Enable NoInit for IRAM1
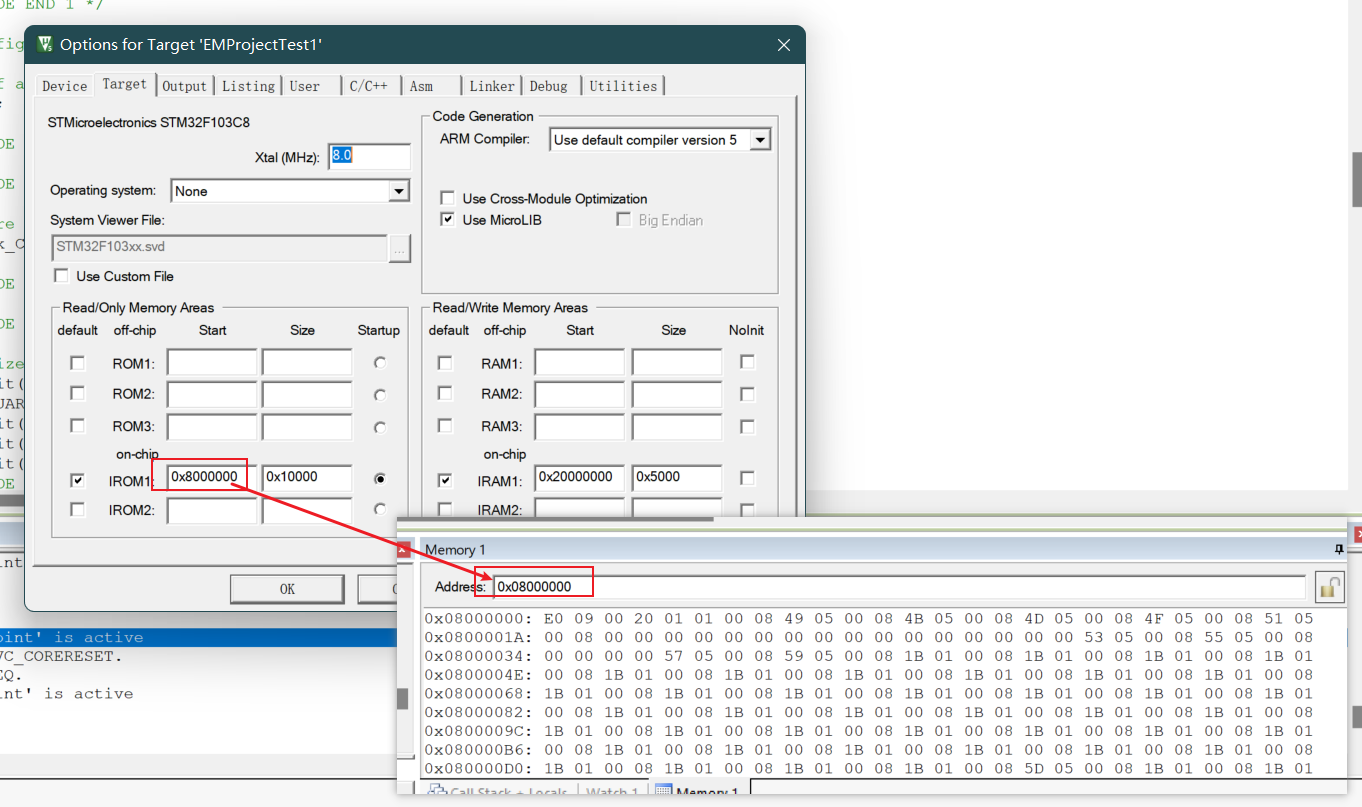 (747, 478)
